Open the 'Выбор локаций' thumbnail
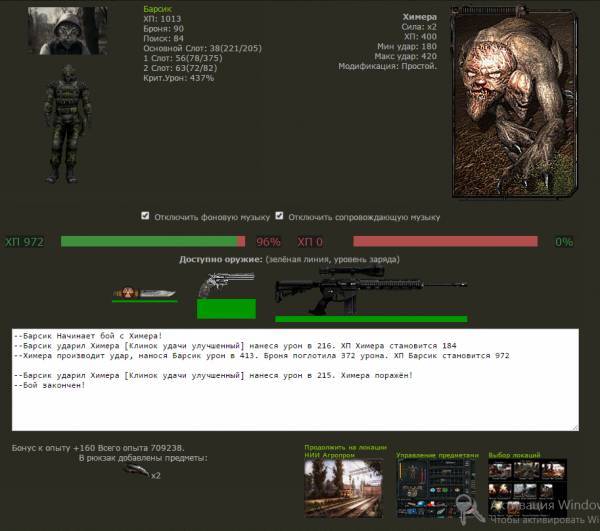600x531 pixels. (527, 490)
